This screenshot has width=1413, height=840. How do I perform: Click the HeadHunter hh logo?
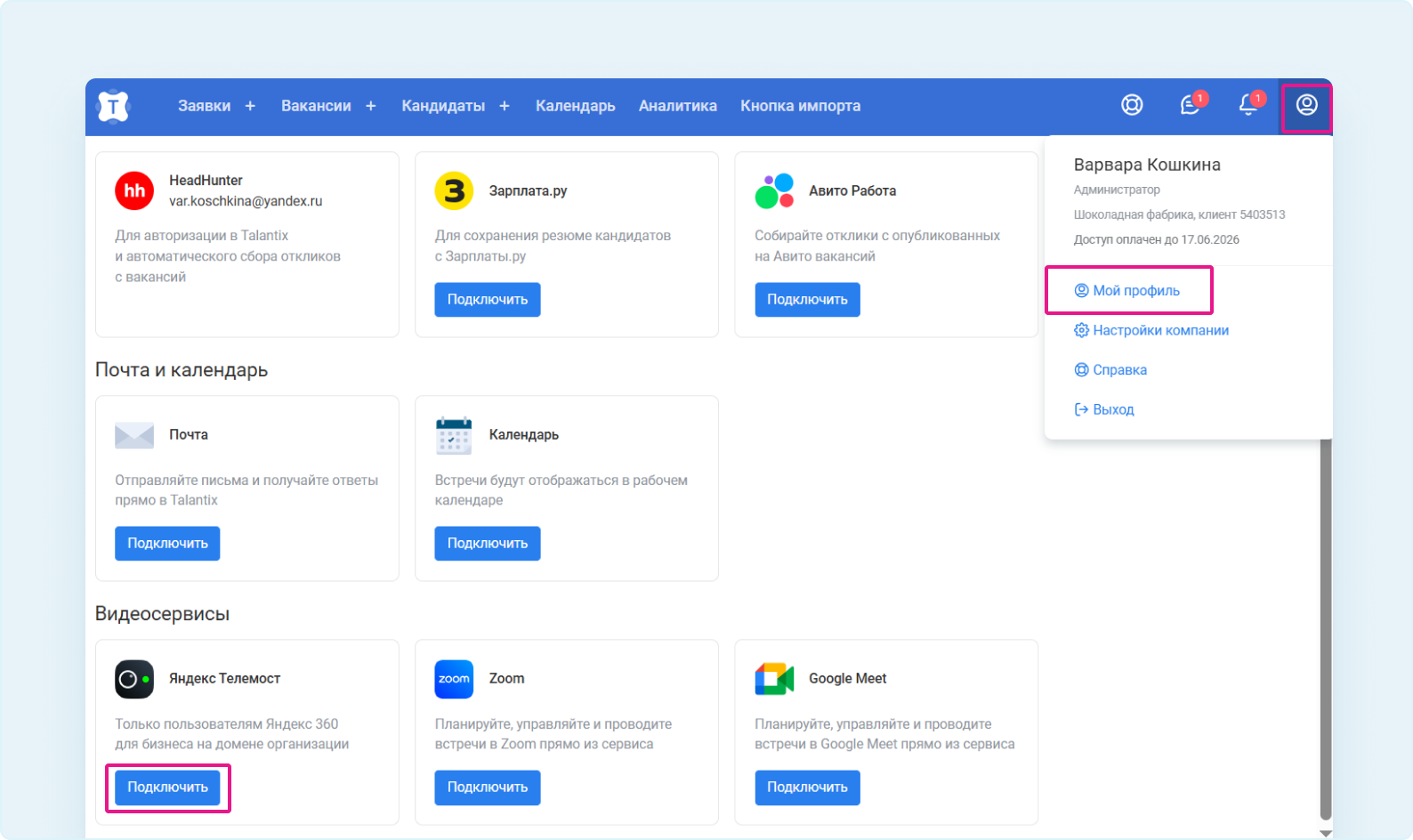pyautogui.click(x=134, y=190)
